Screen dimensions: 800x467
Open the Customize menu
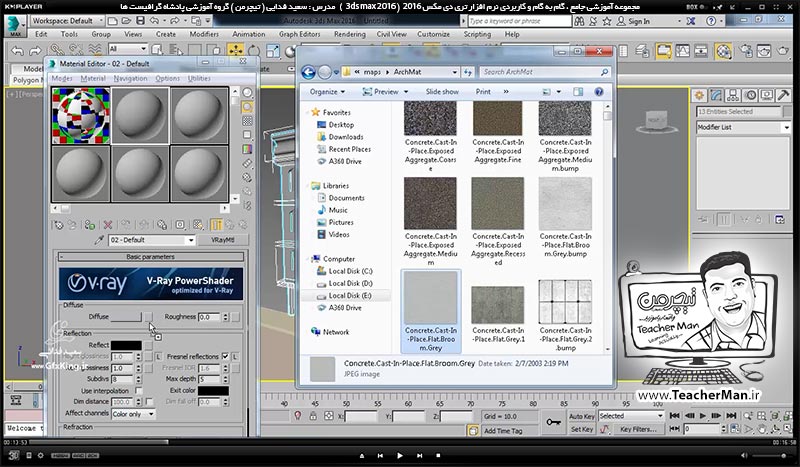(433, 34)
